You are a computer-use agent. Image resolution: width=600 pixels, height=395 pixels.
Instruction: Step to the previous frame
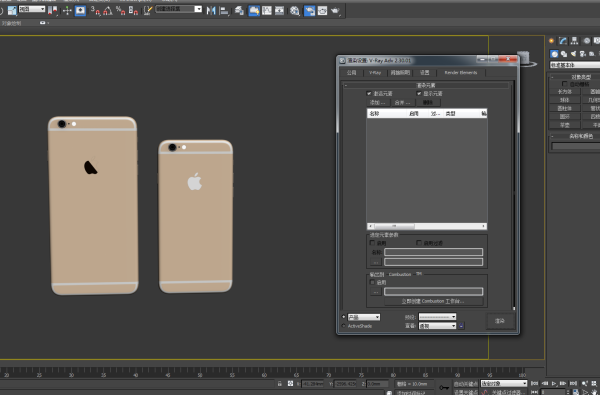545,384
